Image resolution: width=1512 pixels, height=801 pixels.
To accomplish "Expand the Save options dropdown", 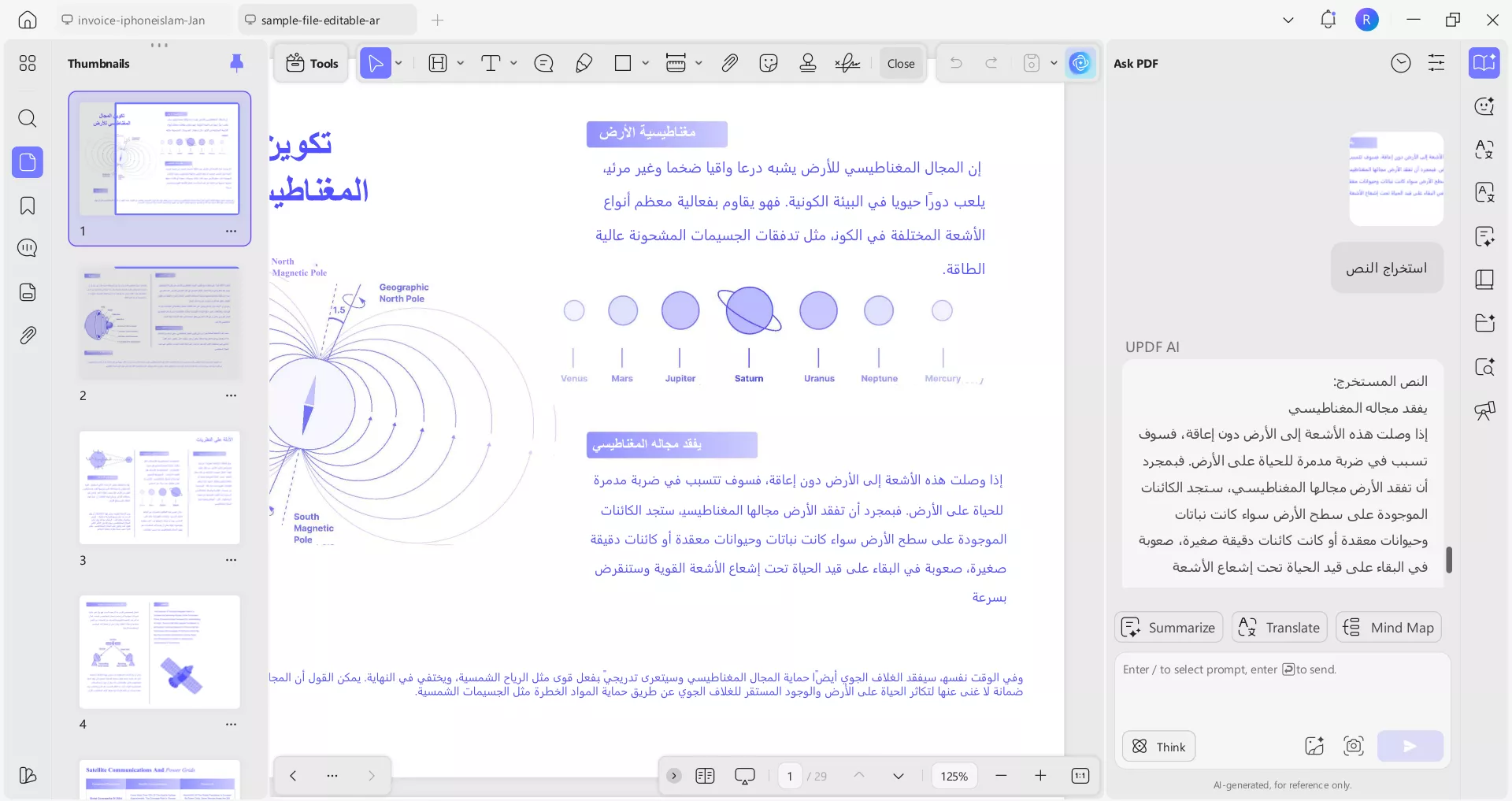I will point(1053,63).
